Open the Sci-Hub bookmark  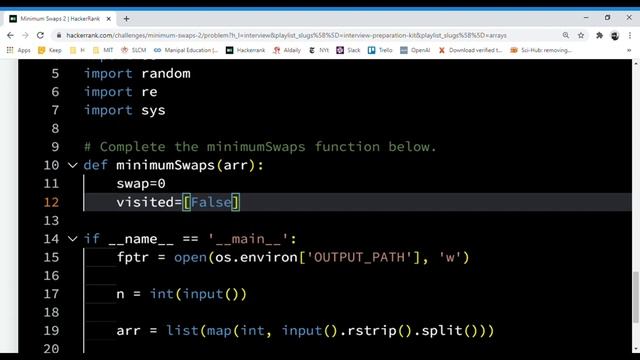coord(541,50)
